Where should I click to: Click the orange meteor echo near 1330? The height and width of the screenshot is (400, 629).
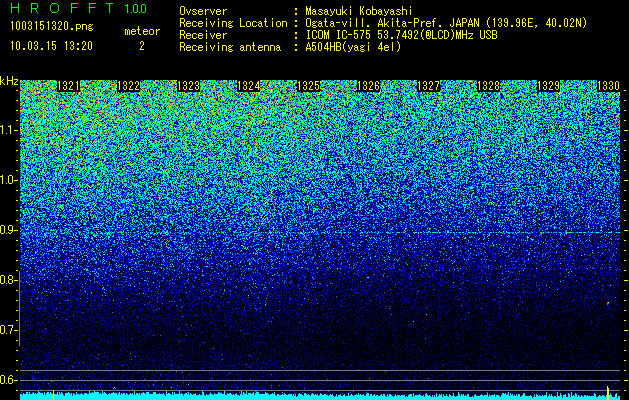click(x=608, y=303)
